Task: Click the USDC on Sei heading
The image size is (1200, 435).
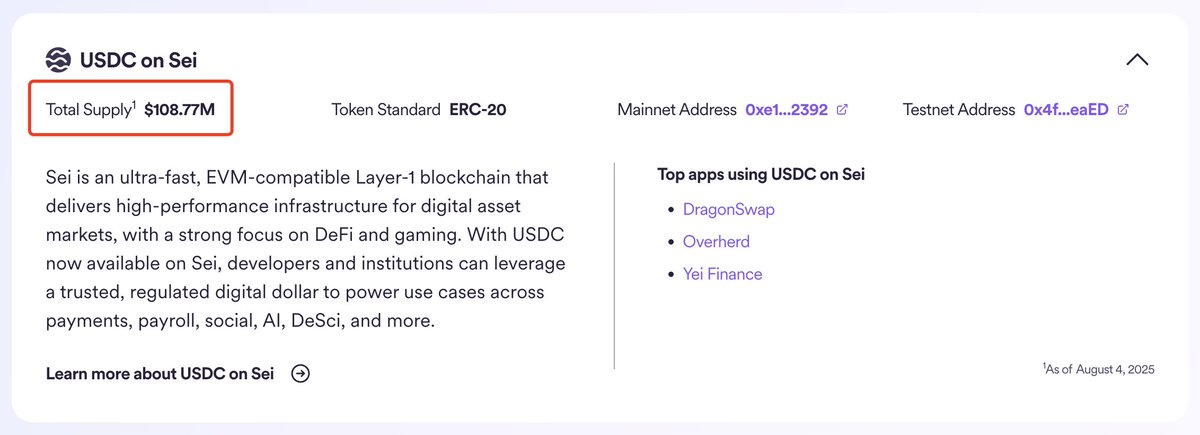Action: pyautogui.click(x=138, y=60)
